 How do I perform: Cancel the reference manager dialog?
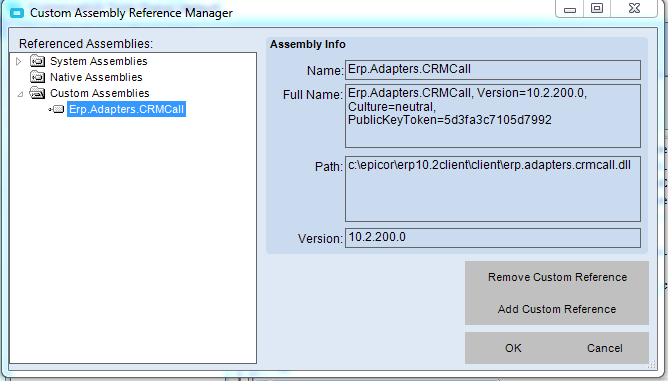[605, 348]
